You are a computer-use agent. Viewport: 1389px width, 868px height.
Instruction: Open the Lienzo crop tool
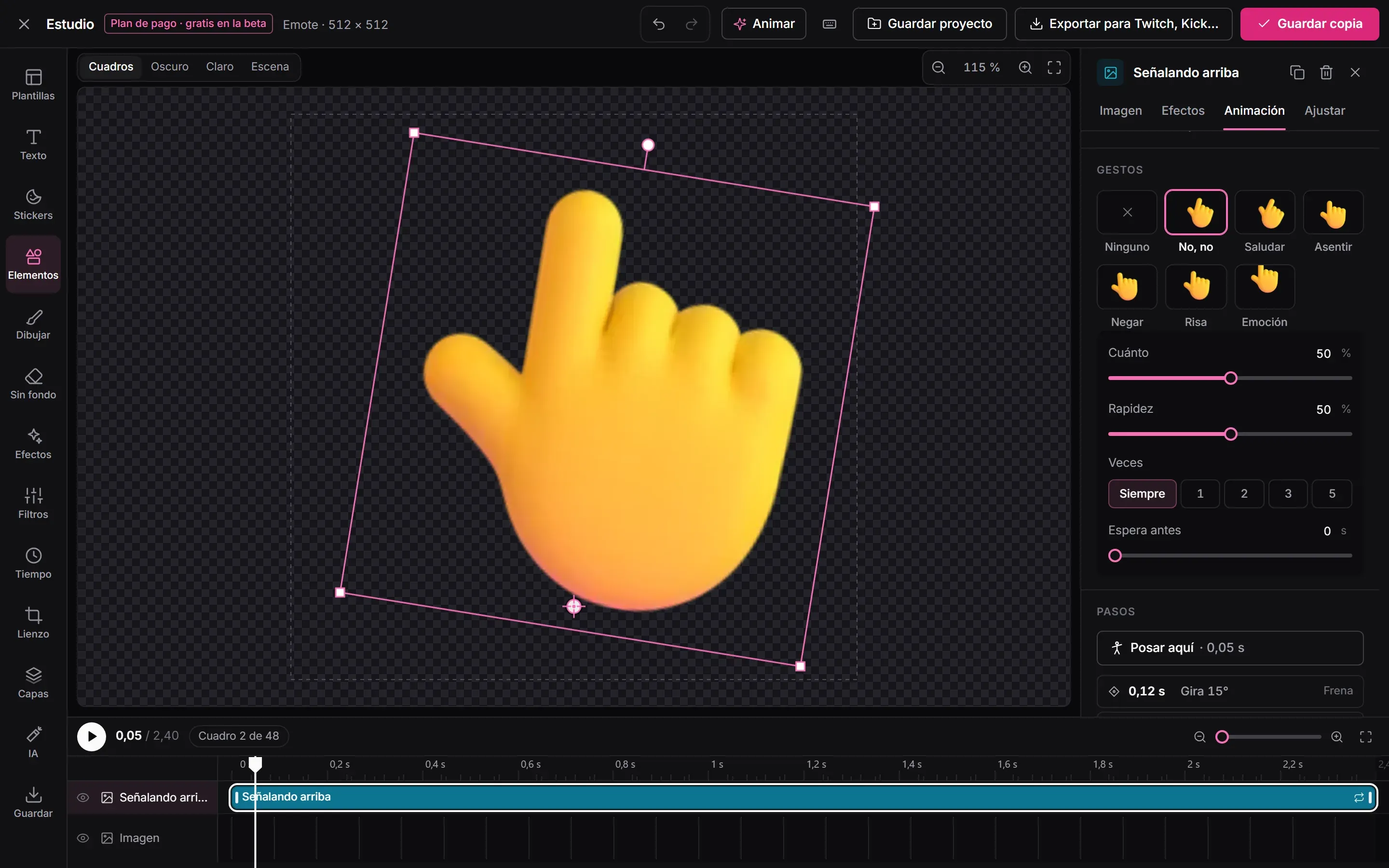[x=33, y=623]
